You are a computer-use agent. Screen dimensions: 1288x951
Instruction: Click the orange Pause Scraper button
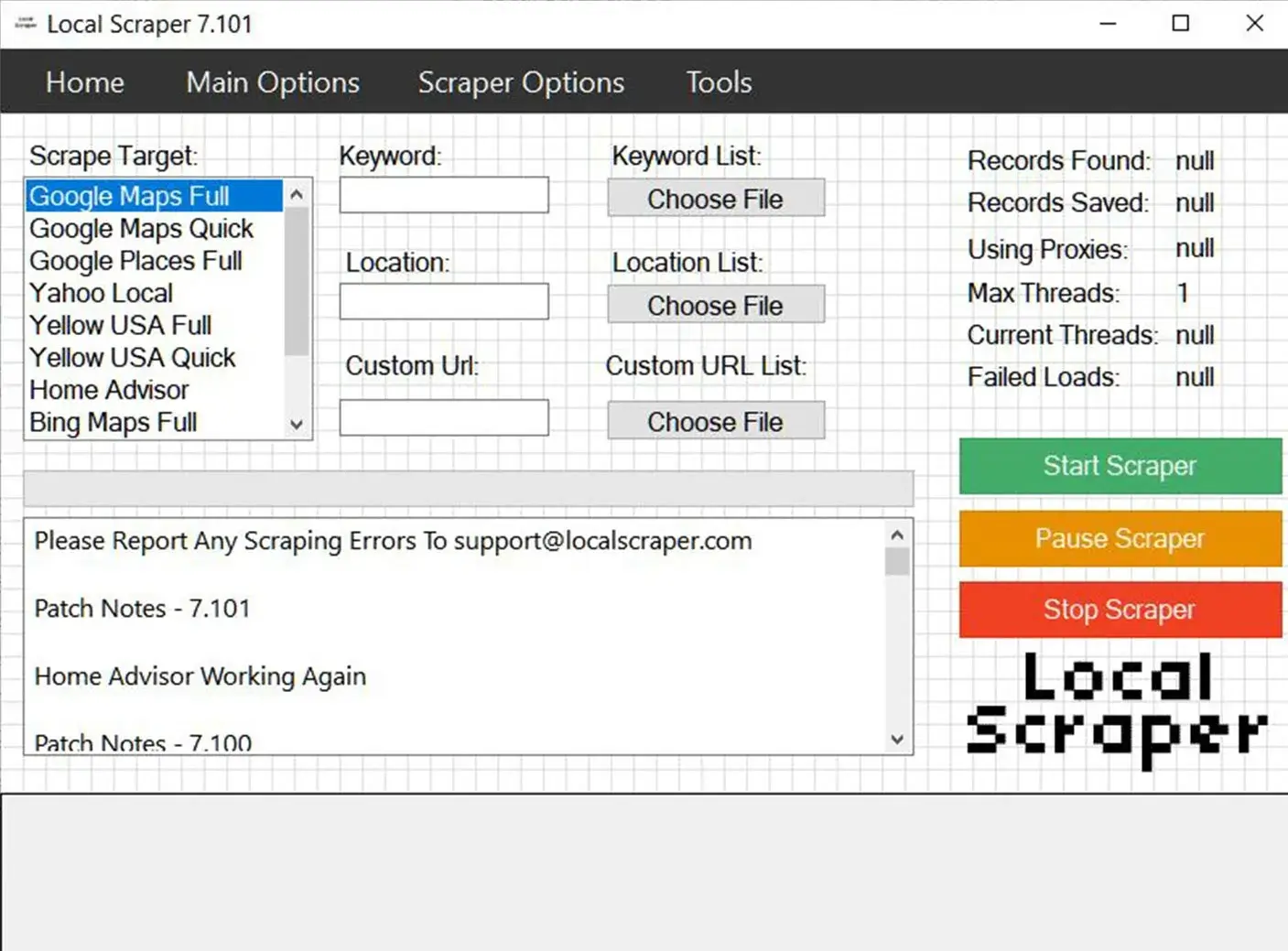point(1120,538)
